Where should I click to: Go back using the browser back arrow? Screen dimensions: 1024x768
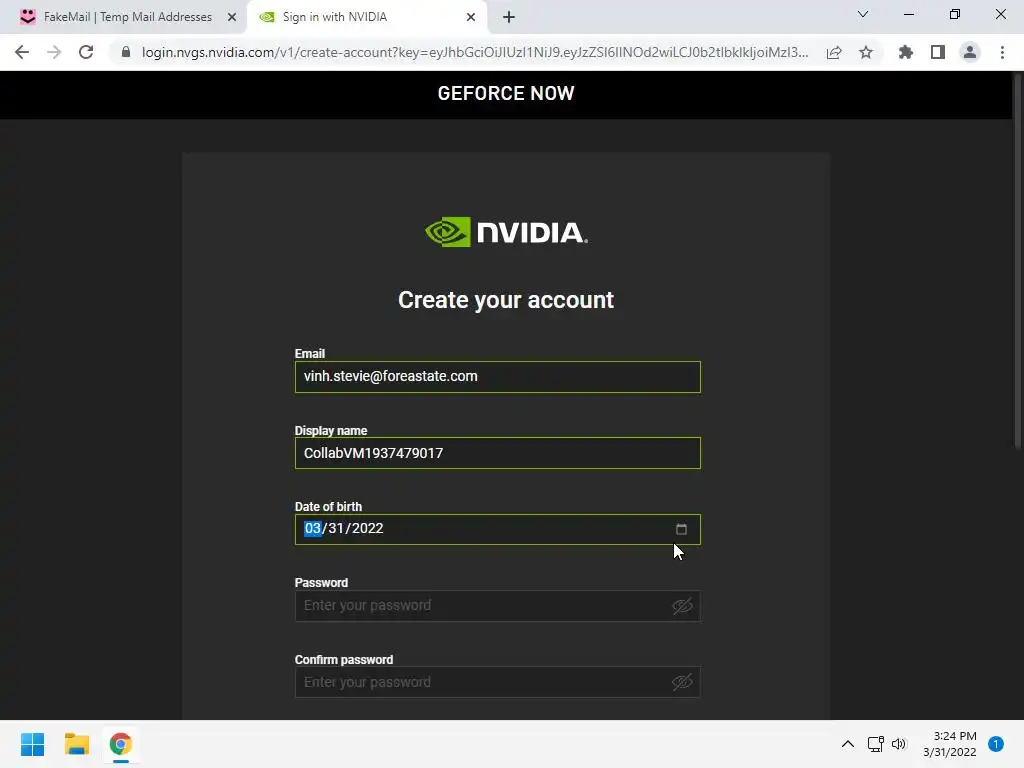22,52
